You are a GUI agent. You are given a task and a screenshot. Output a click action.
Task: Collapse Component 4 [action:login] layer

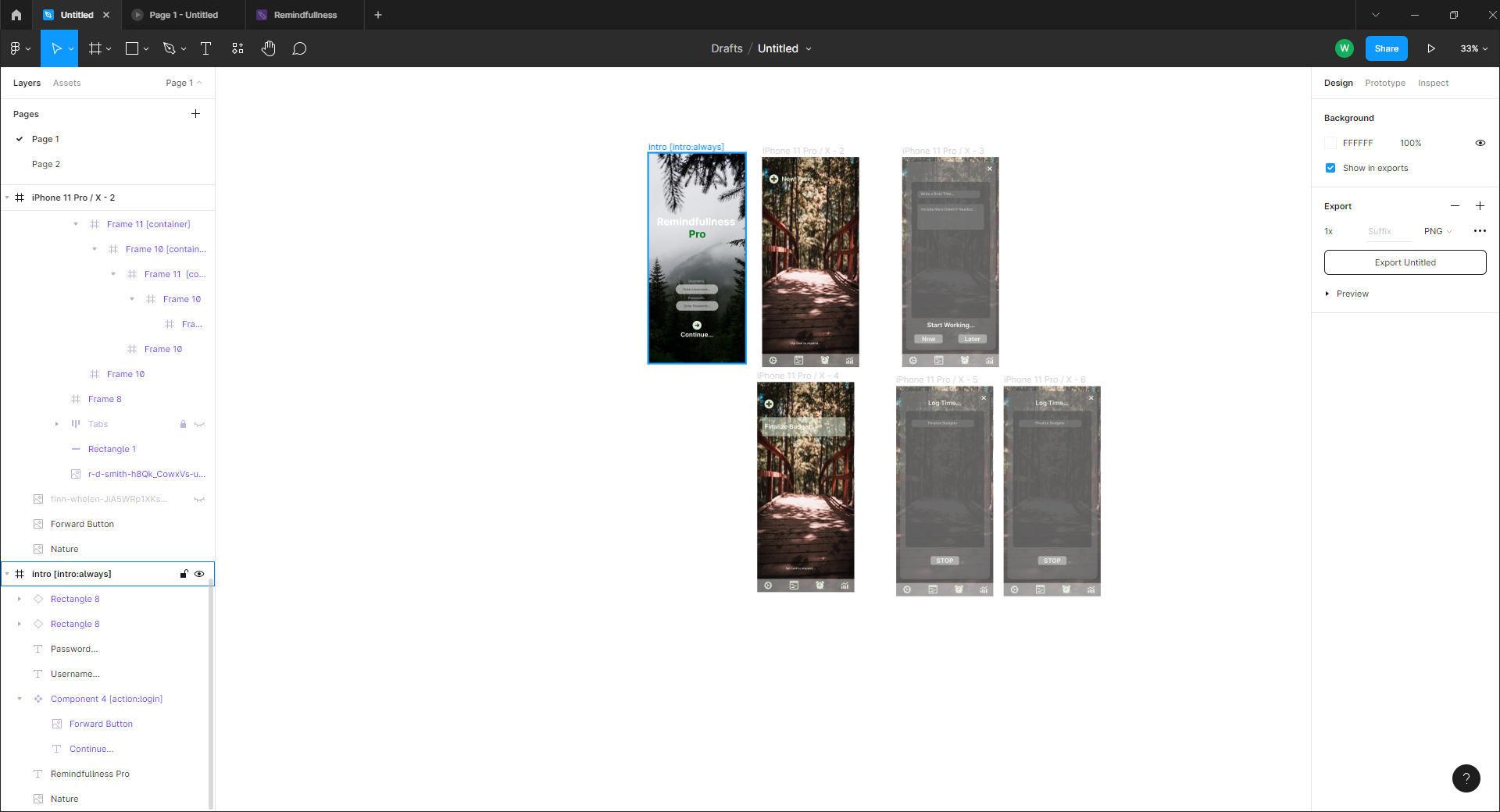coord(20,699)
